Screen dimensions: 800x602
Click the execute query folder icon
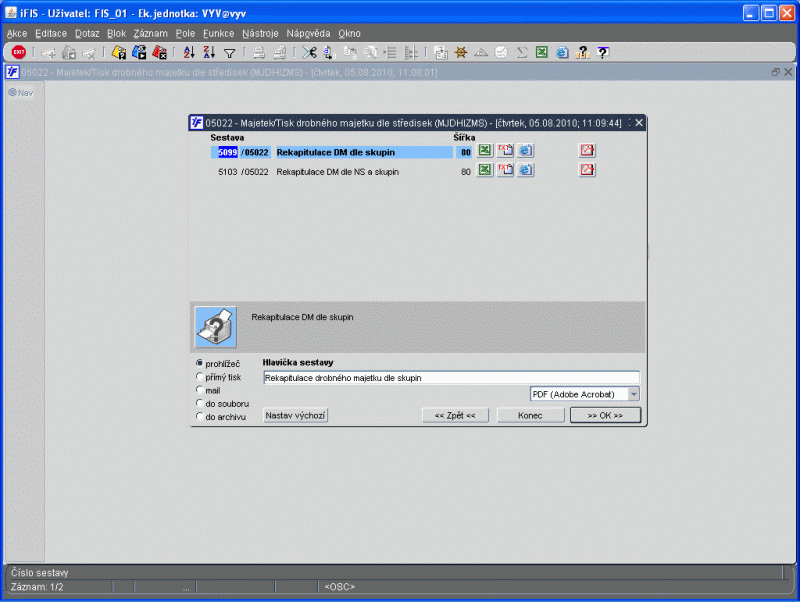(139, 52)
